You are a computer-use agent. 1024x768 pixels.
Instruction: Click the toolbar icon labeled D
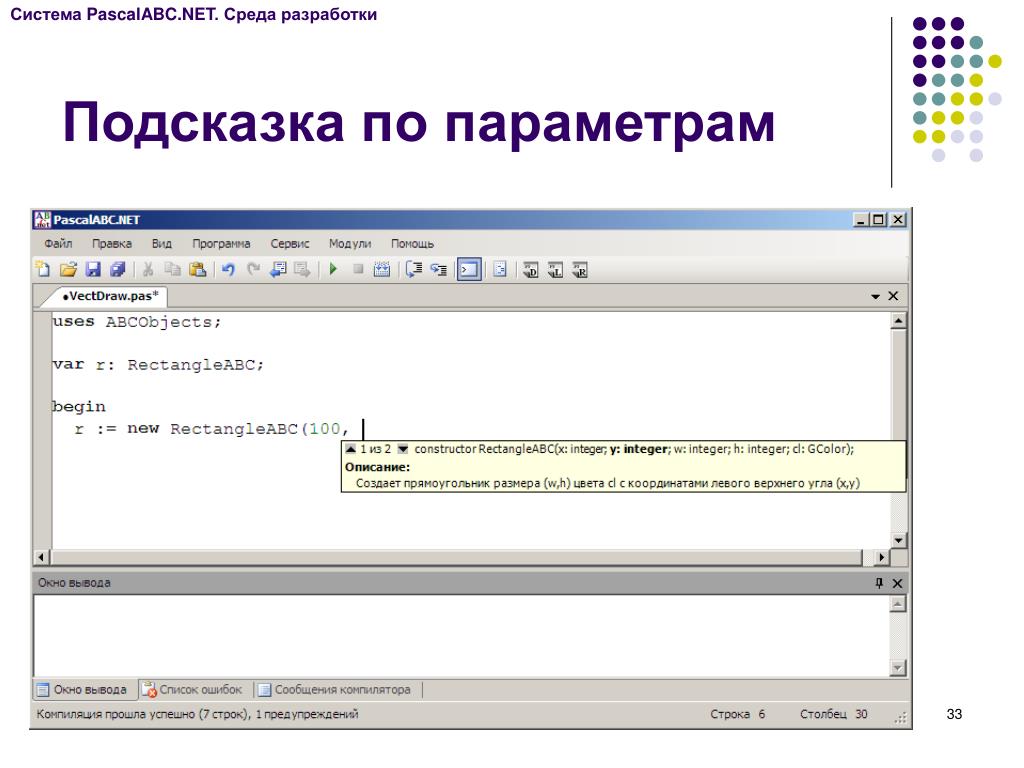pos(530,269)
